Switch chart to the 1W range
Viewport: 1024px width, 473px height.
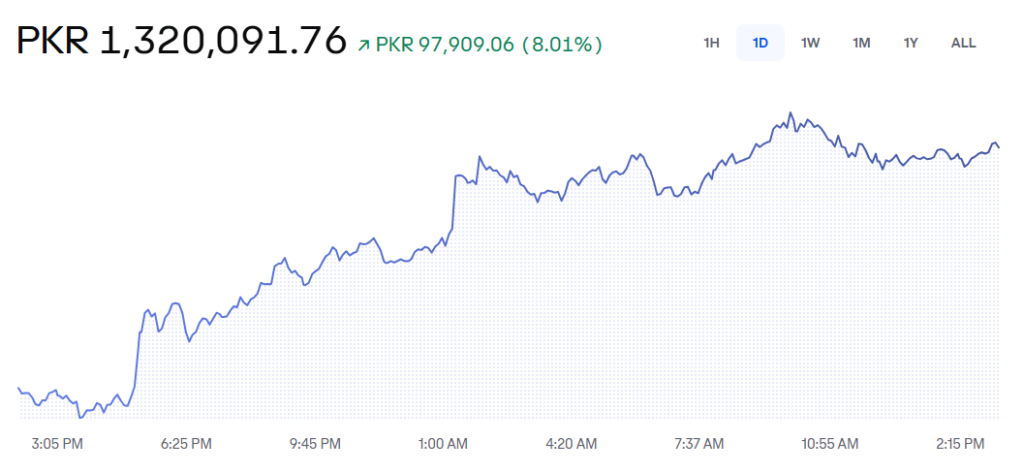click(810, 43)
